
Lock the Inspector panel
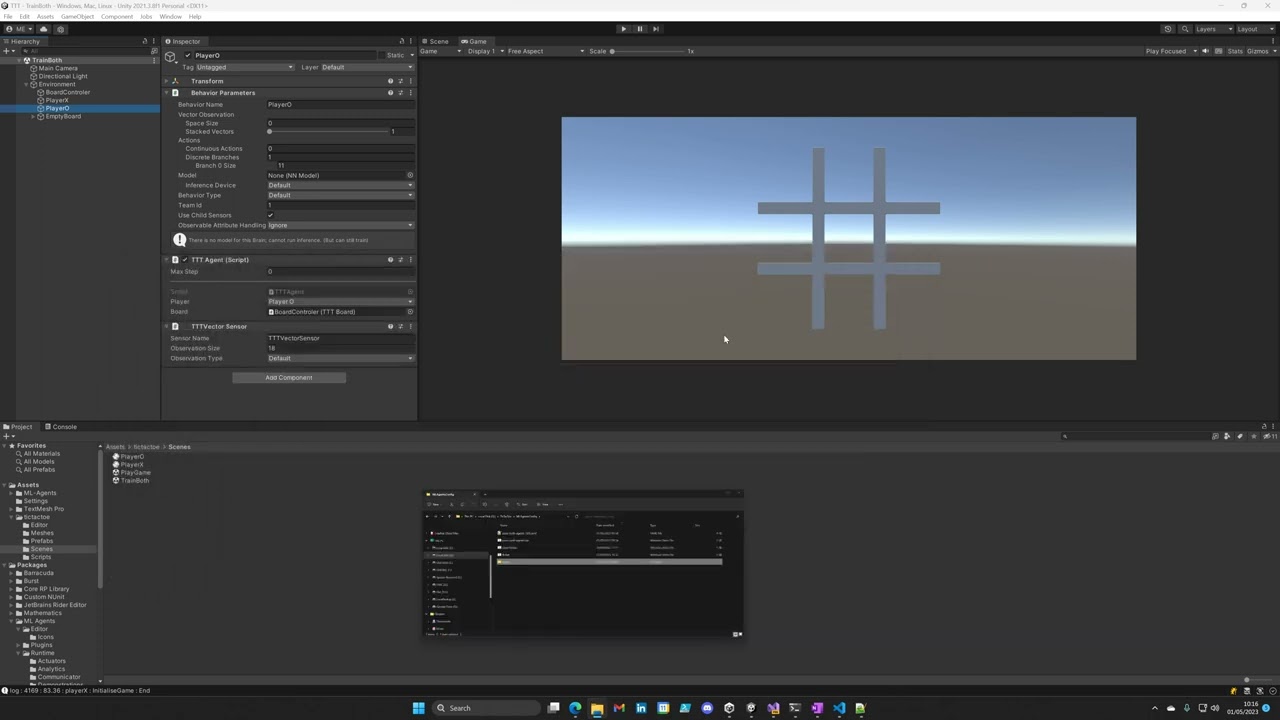(x=402, y=41)
